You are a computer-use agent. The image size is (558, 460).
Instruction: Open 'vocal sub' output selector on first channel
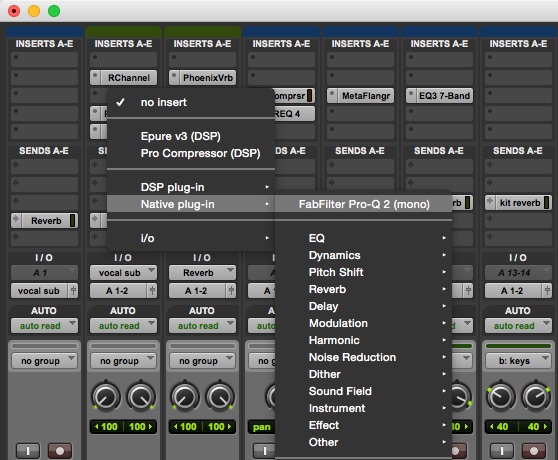pyautogui.click(x=39, y=291)
